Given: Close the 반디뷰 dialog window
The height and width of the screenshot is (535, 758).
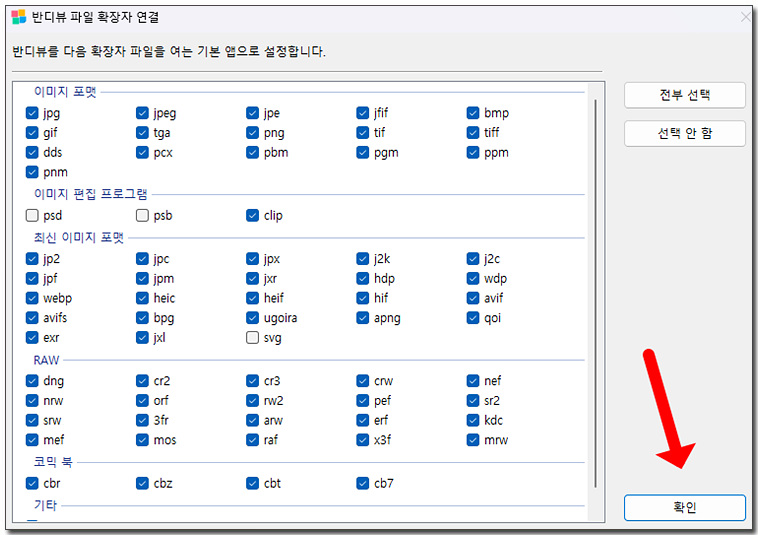Looking at the screenshot, I should pyautogui.click(x=746, y=17).
